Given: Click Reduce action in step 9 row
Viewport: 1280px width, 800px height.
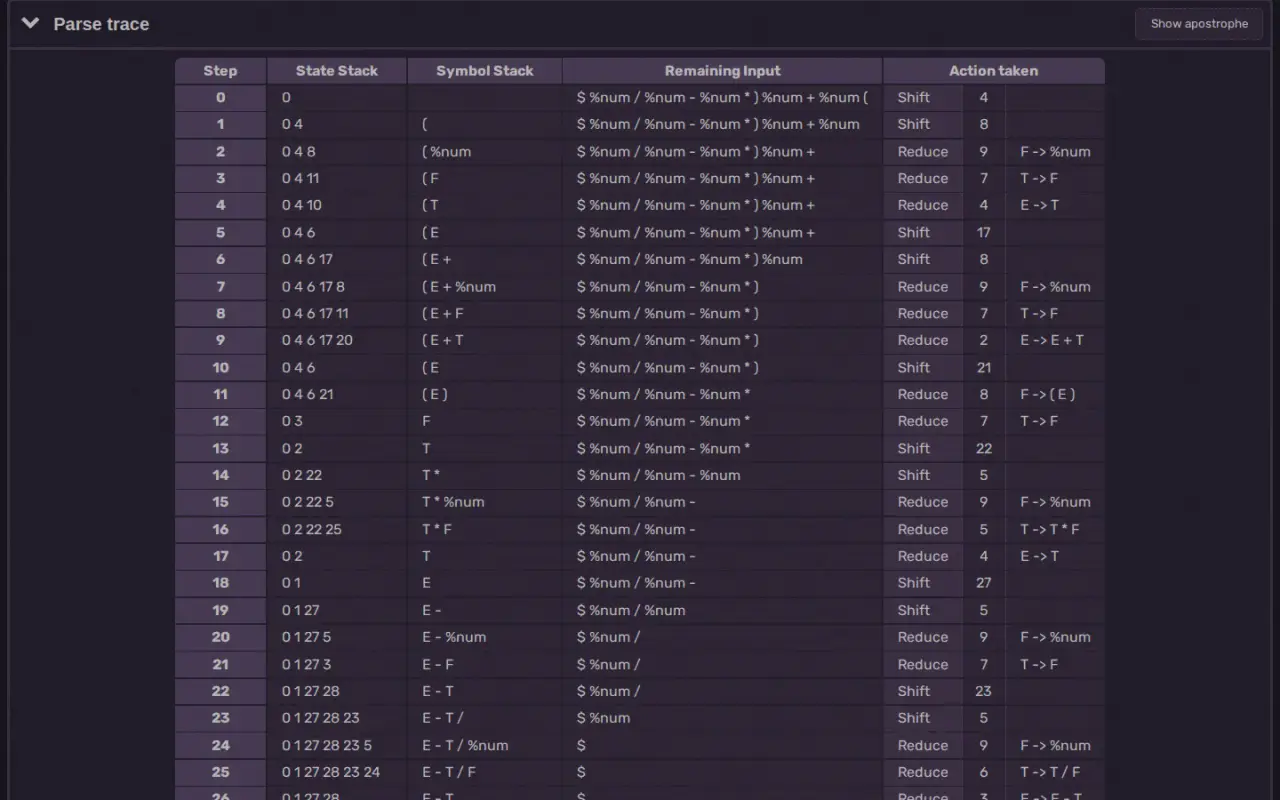Looking at the screenshot, I should 923,340.
